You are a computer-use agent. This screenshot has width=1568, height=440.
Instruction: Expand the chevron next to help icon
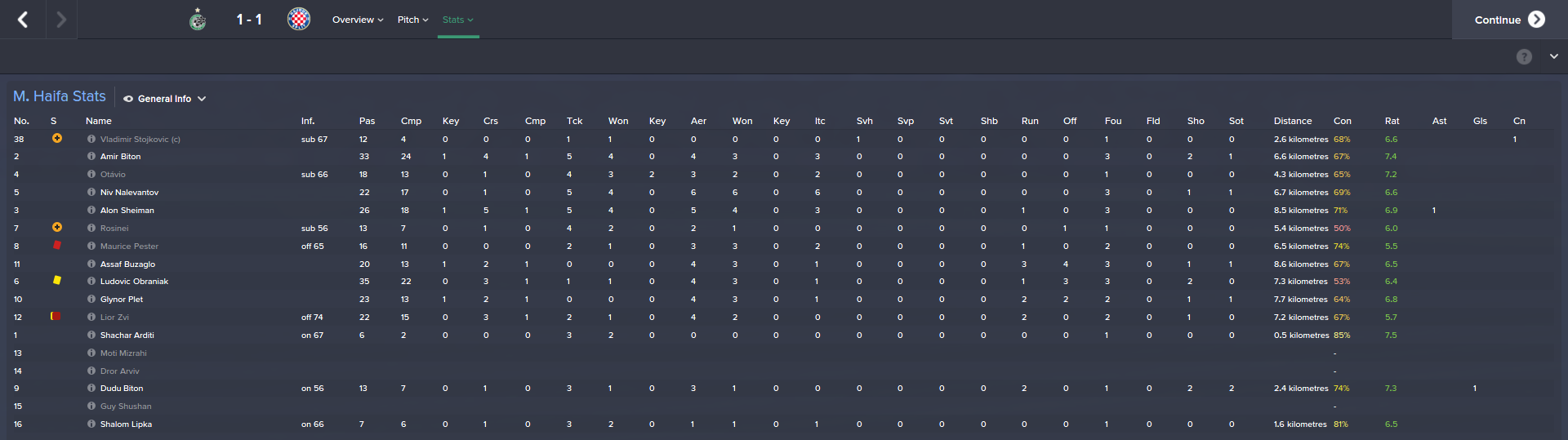(x=1553, y=56)
